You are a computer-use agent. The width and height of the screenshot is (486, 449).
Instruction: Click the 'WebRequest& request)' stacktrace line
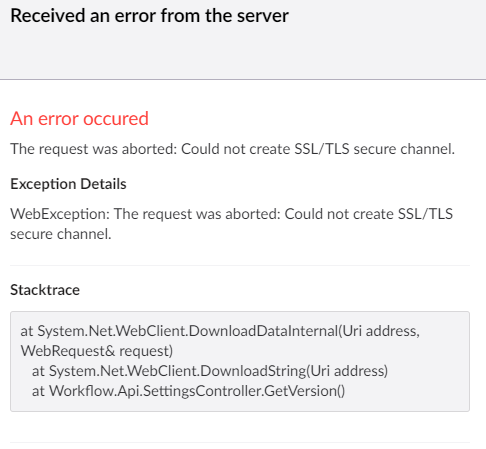[x=97, y=351]
